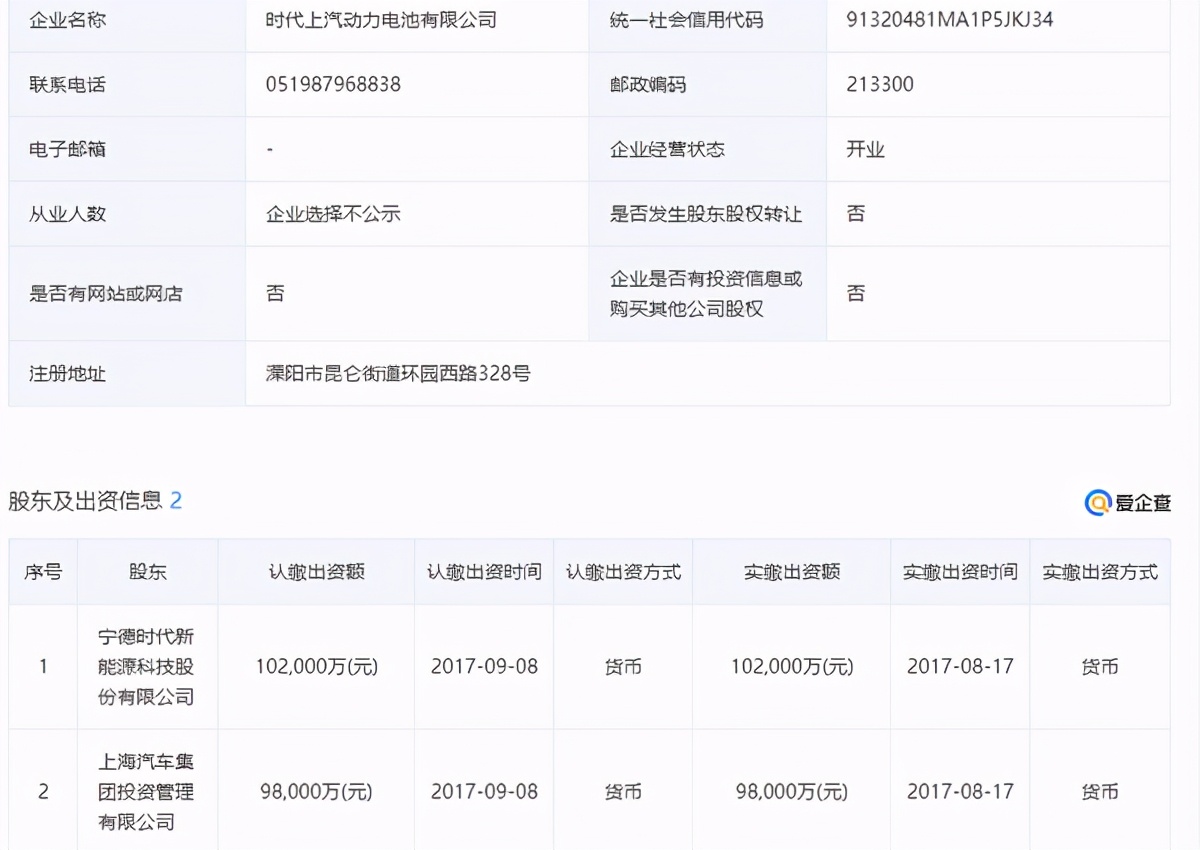Click paid-in amount 102,000万(元)
This screenshot has height=850, width=1200.
(792, 667)
